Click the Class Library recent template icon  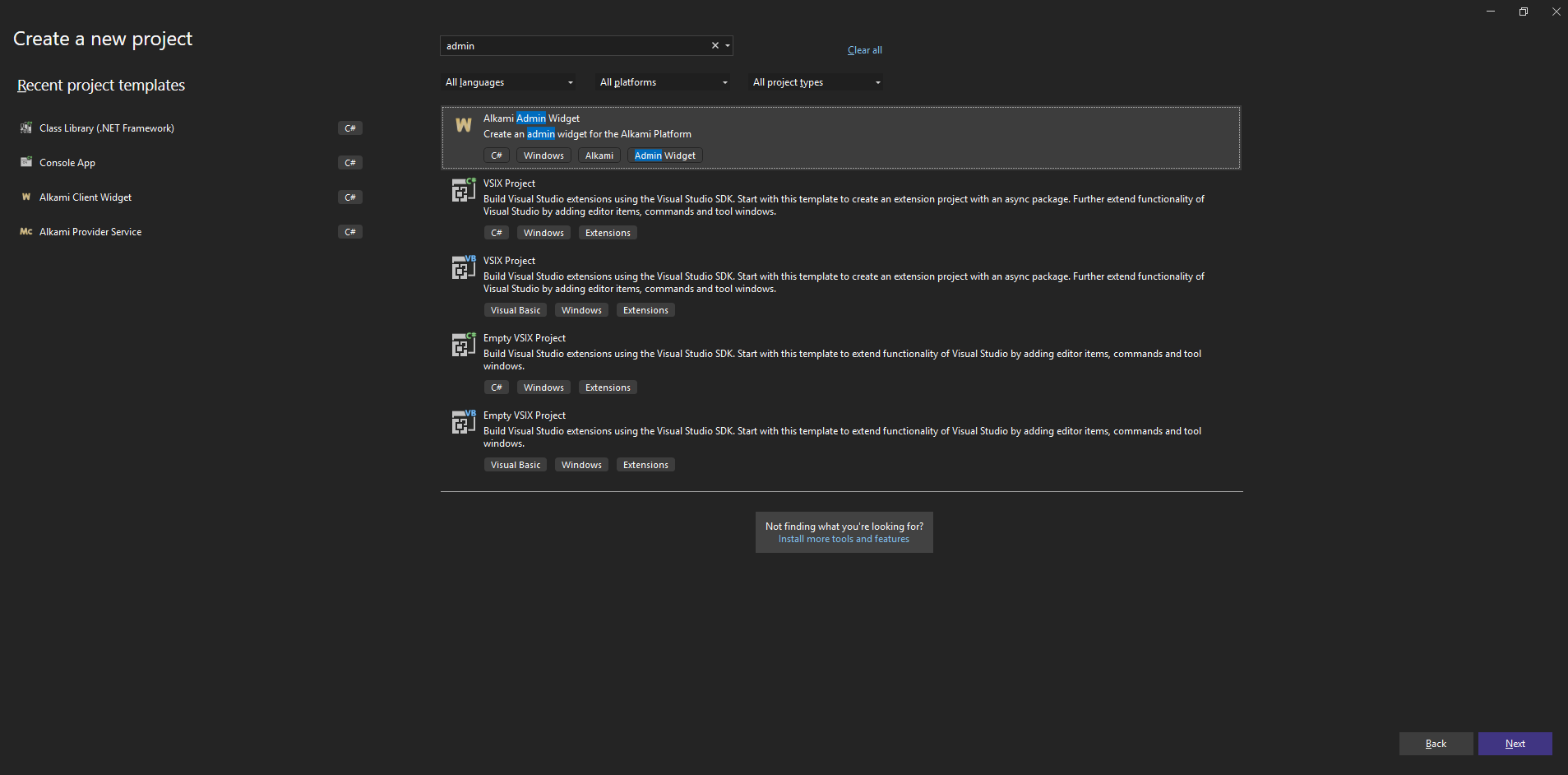[26, 128]
